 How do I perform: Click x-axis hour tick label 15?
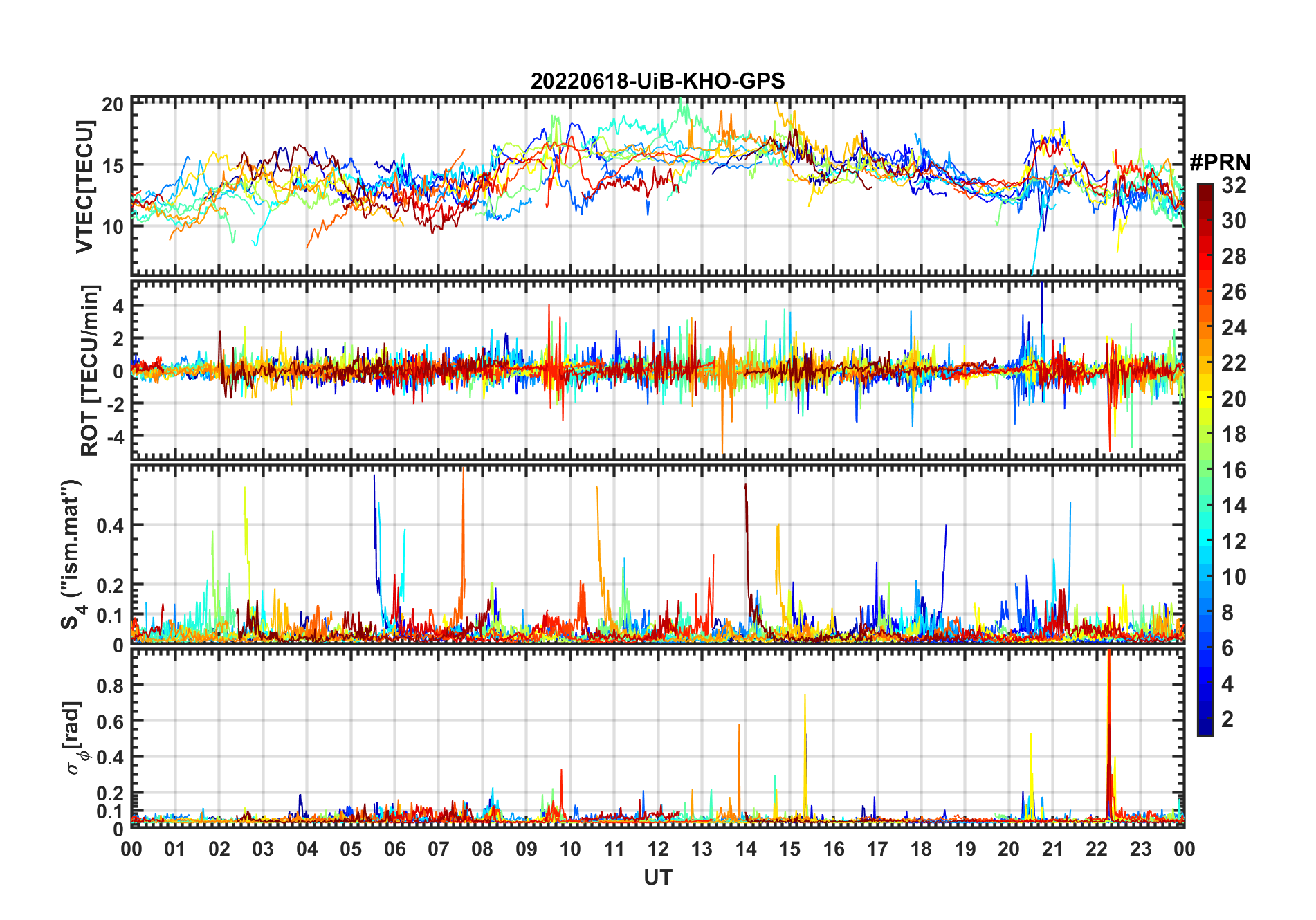tap(789, 849)
